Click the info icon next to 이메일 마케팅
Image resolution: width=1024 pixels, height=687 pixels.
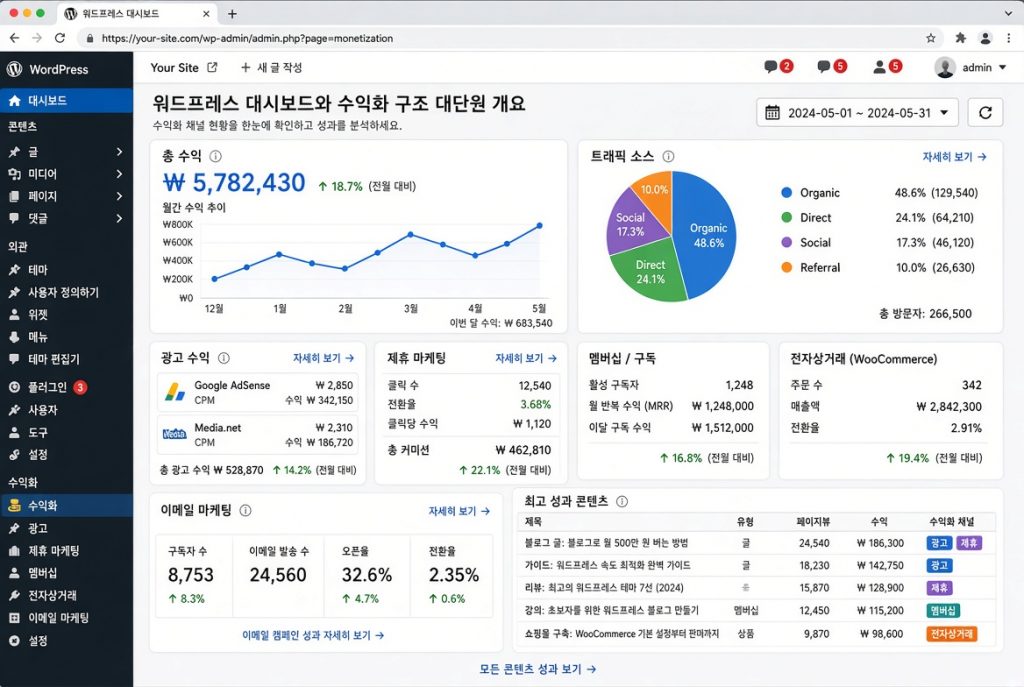(246, 511)
